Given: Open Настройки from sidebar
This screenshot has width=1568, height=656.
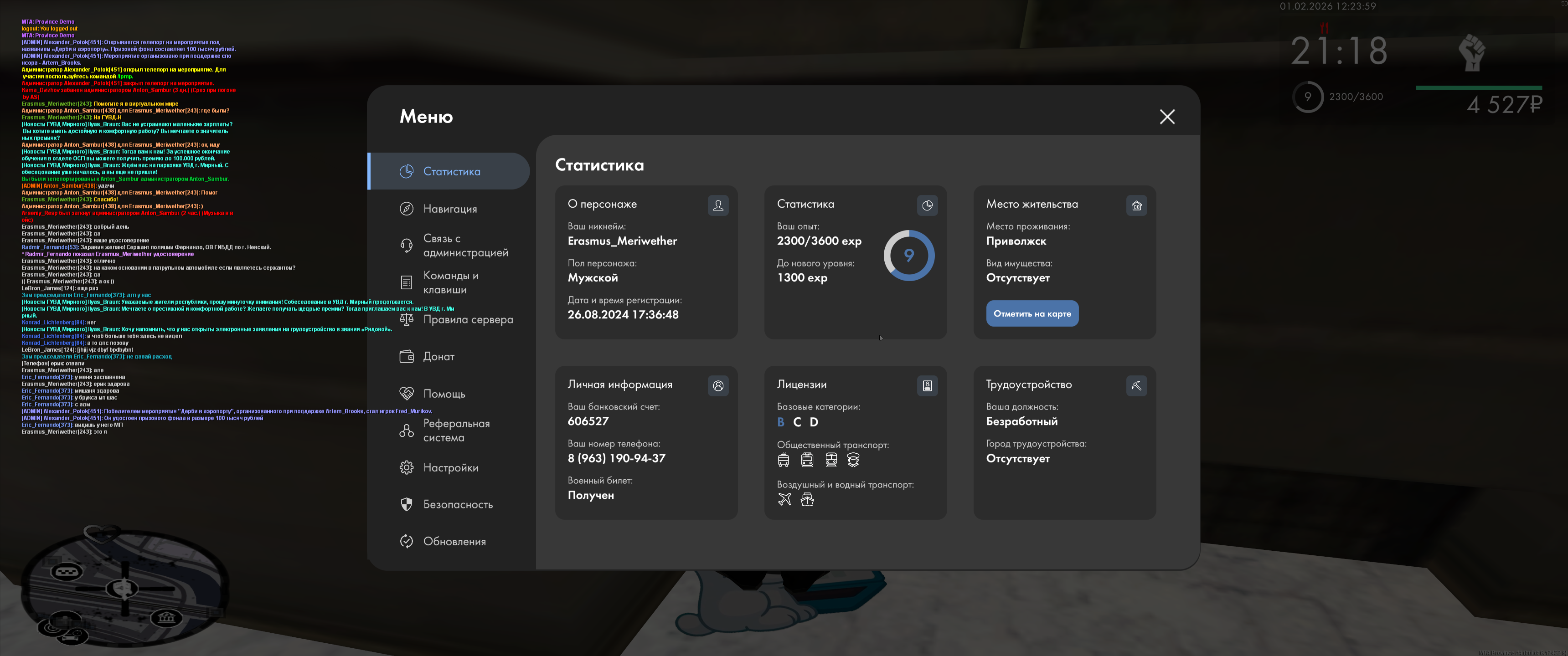Looking at the screenshot, I should [450, 467].
